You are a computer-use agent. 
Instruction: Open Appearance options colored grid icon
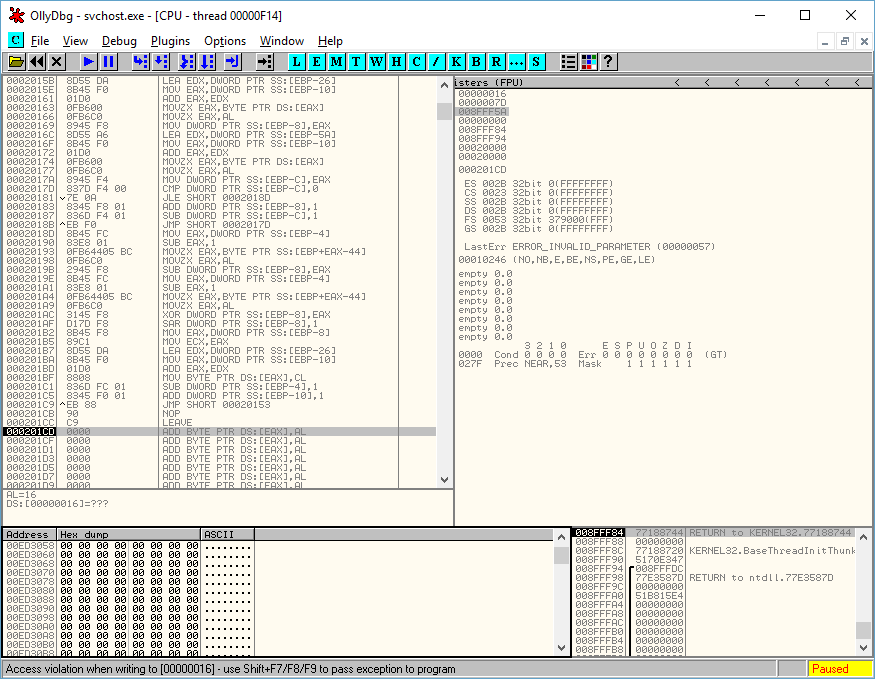(588, 61)
